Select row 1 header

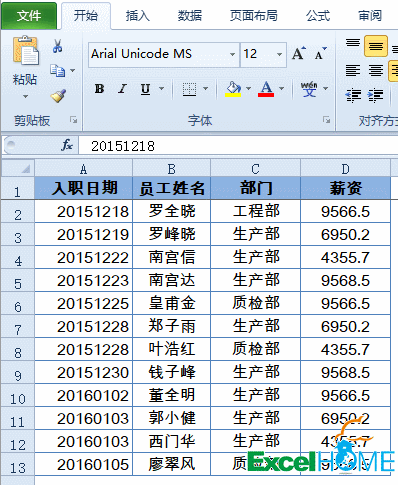(18, 189)
